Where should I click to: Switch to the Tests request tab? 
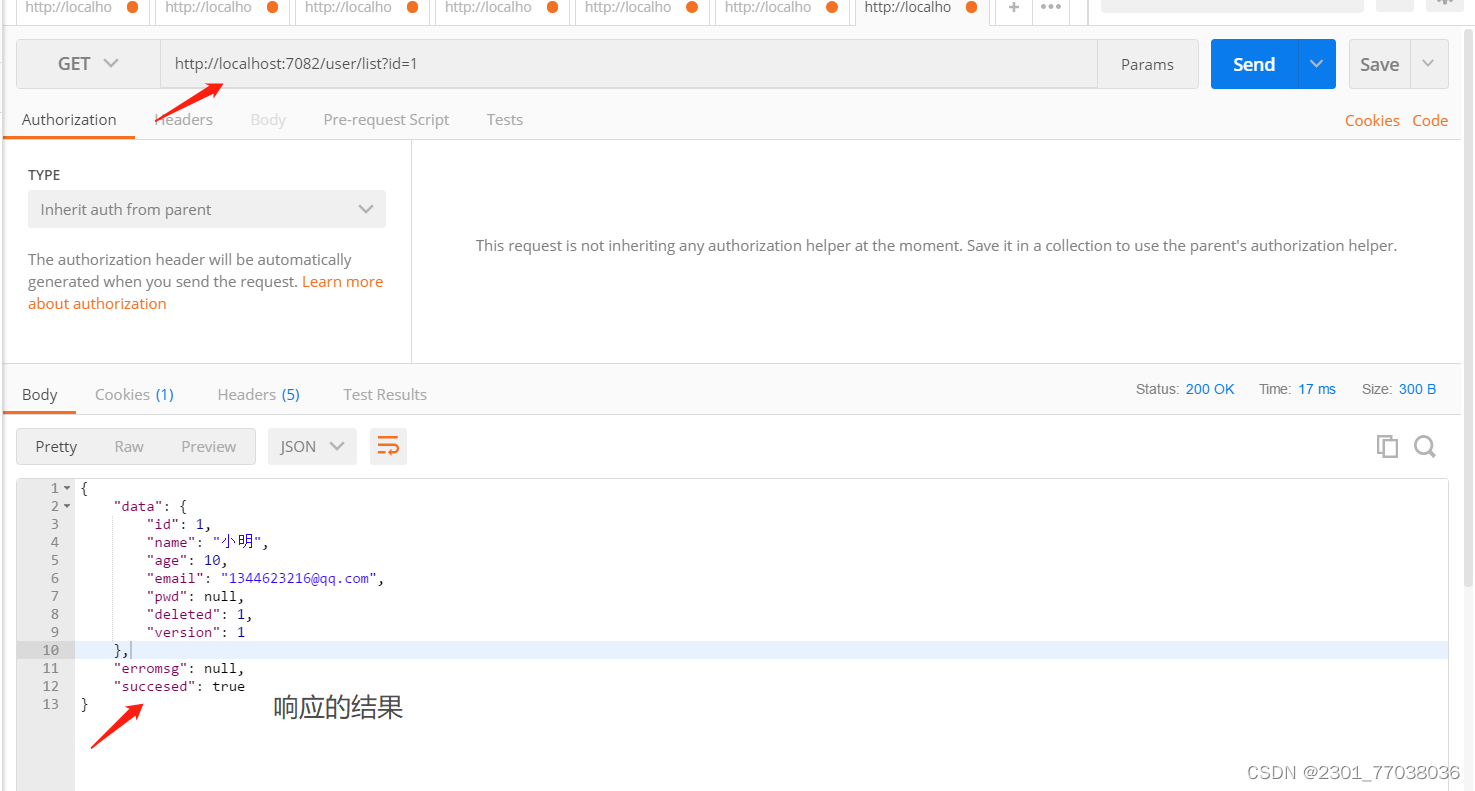(504, 119)
